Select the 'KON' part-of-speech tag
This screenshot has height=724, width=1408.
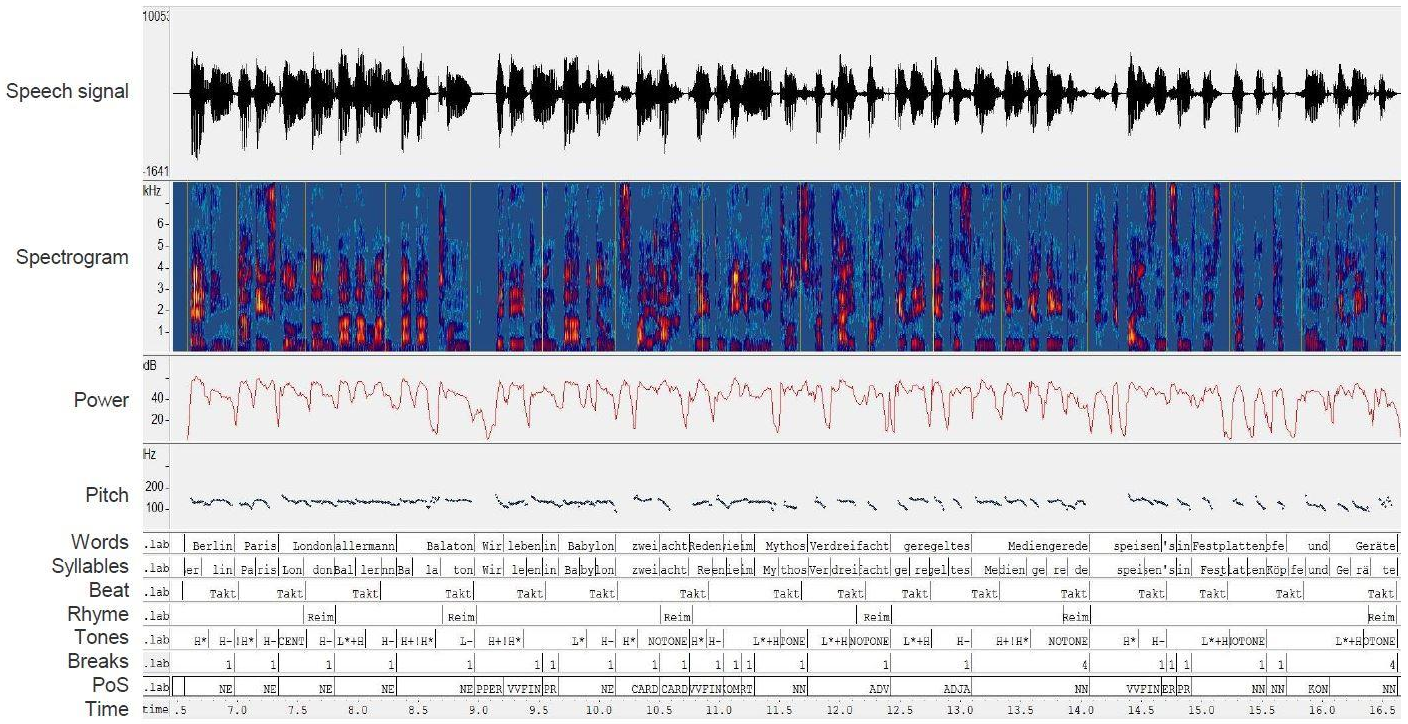(x=1318, y=689)
